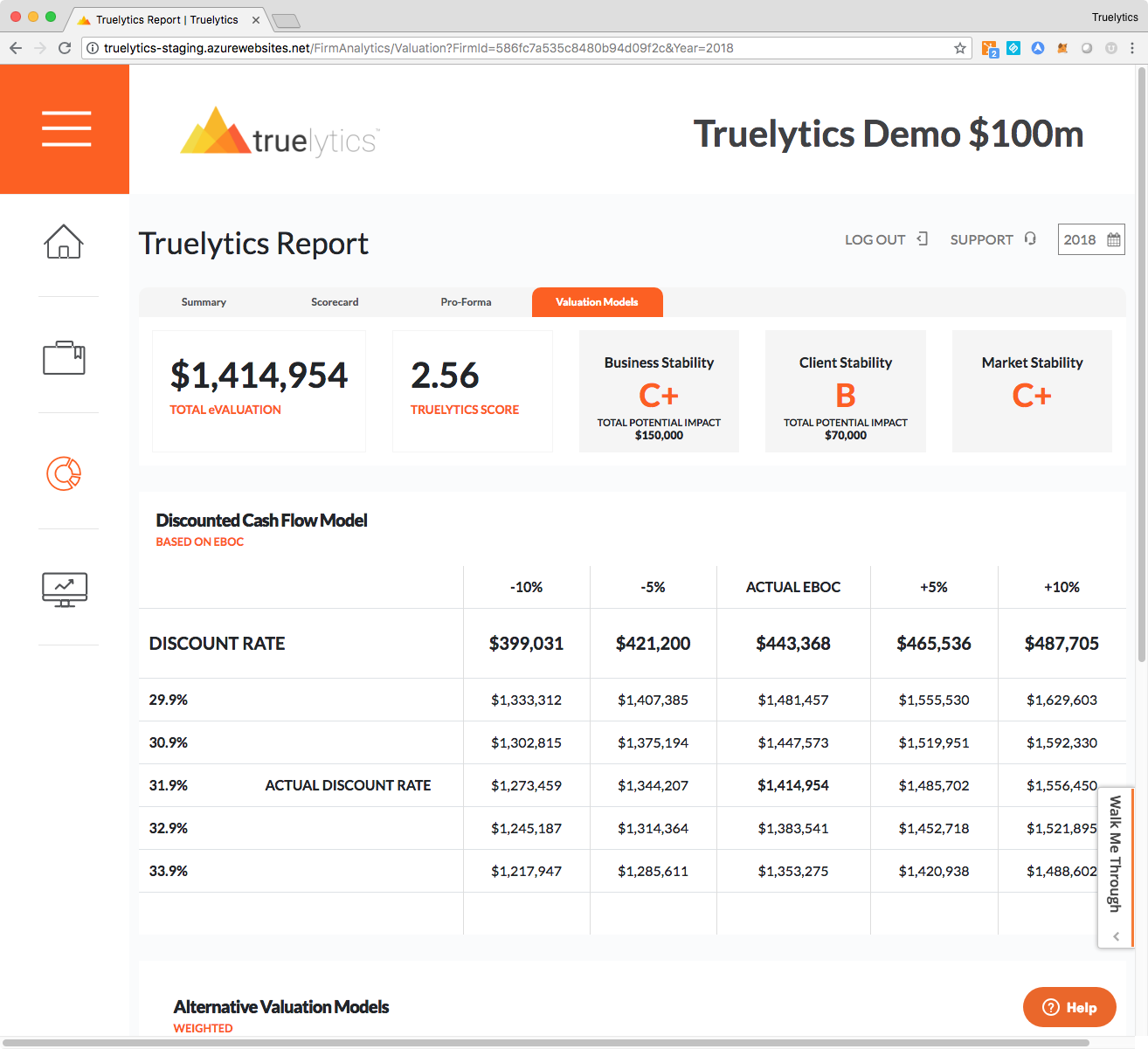The image size is (1148, 1049).
Task: Open the briefcase sidebar icon
Action: click(64, 357)
